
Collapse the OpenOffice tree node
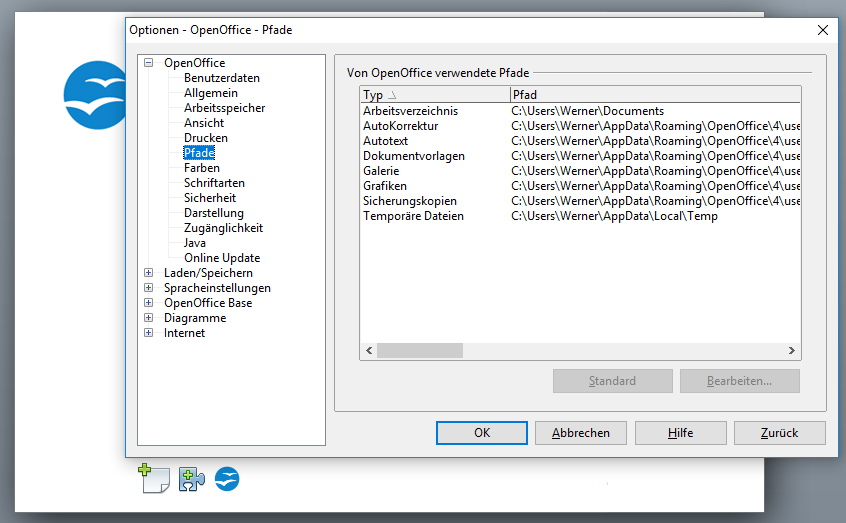pyautogui.click(x=149, y=63)
